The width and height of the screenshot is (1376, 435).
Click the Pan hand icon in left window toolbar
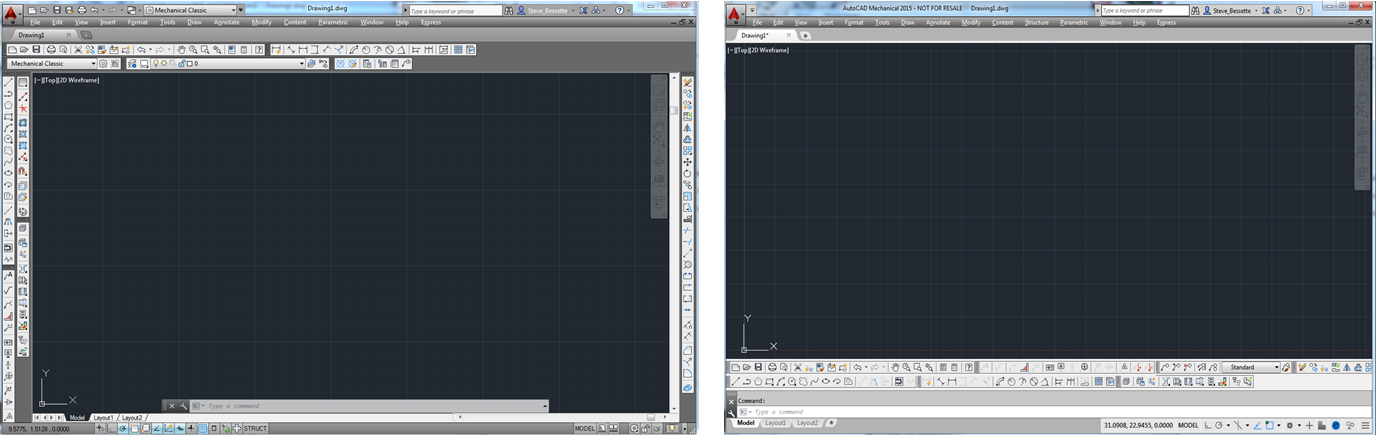point(181,50)
